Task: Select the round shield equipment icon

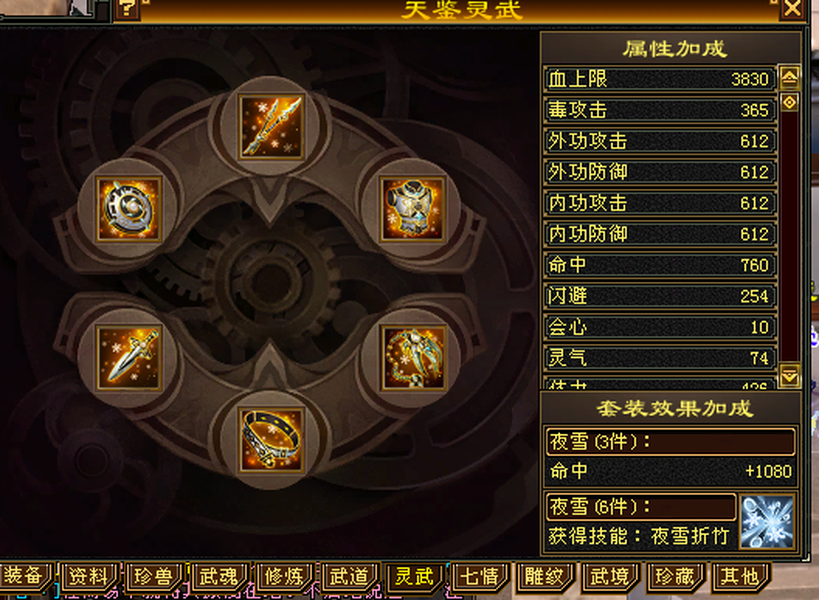Action: pyautogui.click(x=128, y=209)
